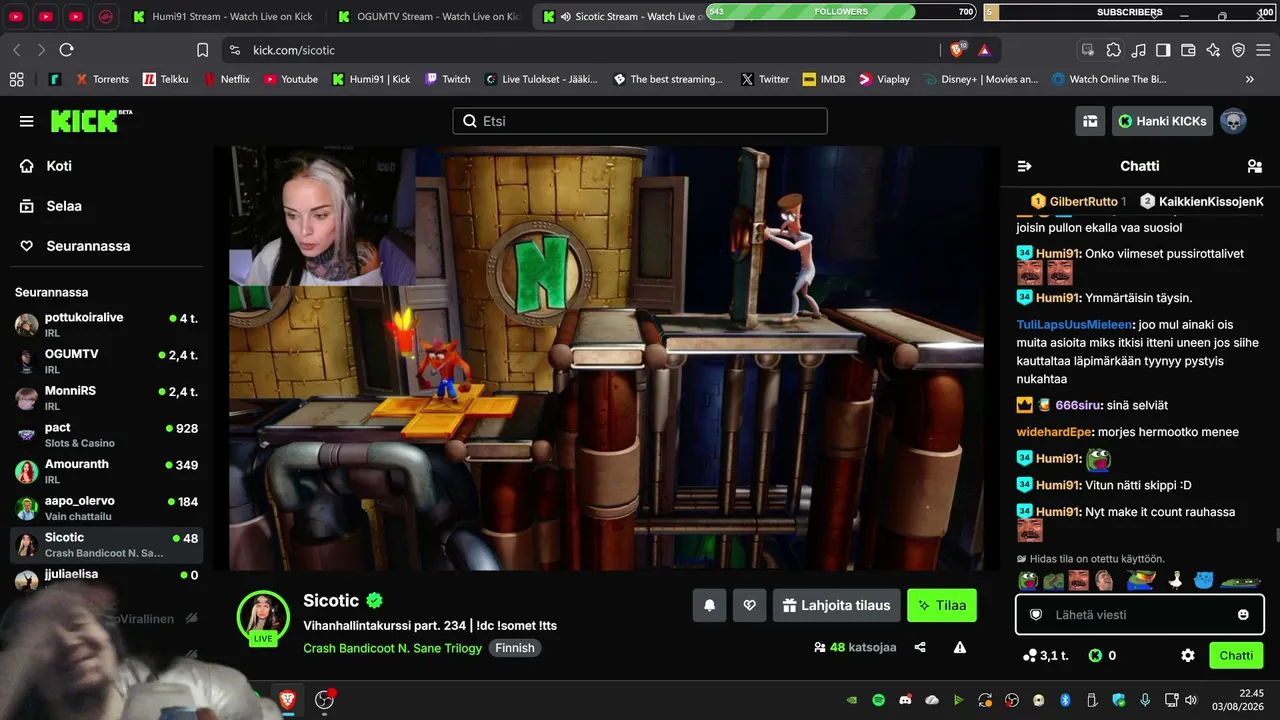Open the browser tab grid menu

point(16,79)
